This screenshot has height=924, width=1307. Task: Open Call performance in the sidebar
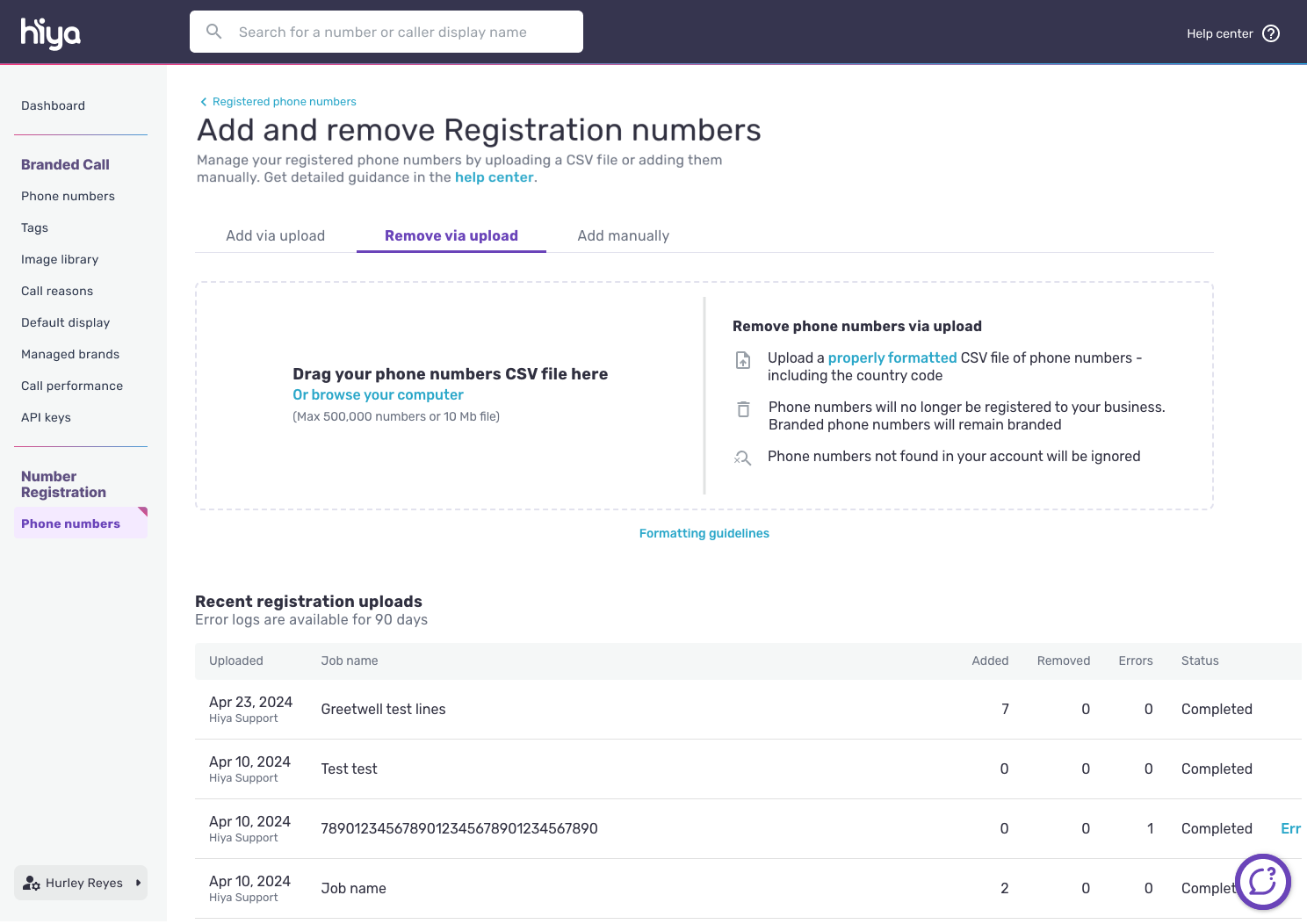(x=72, y=386)
